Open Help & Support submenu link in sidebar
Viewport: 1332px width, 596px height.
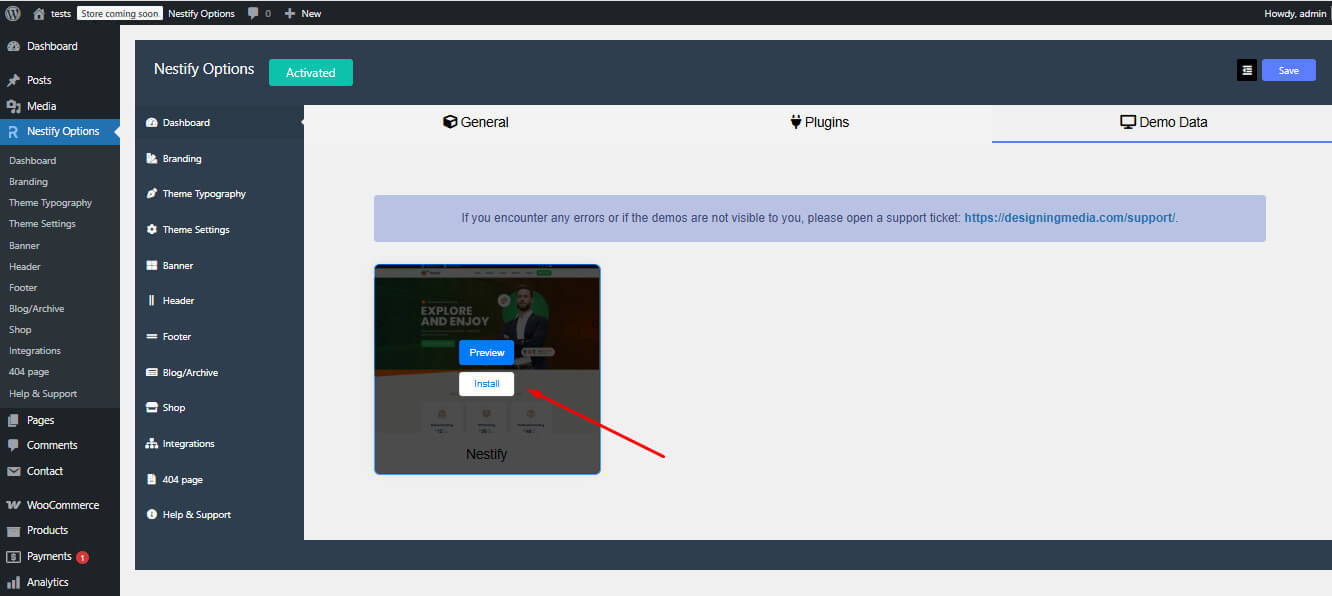pyautogui.click(x=43, y=394)
